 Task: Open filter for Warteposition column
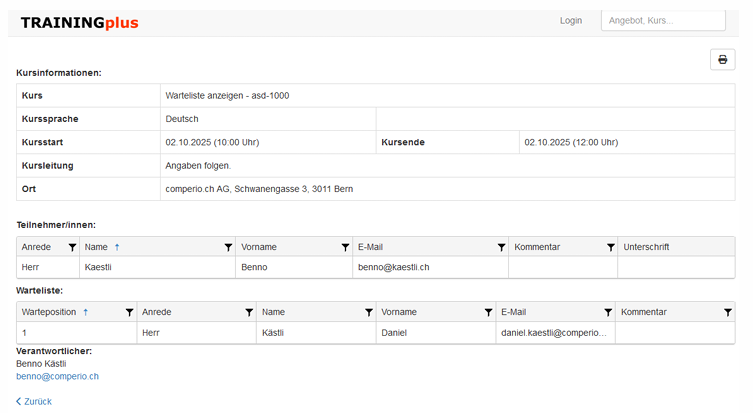(129, 313)
